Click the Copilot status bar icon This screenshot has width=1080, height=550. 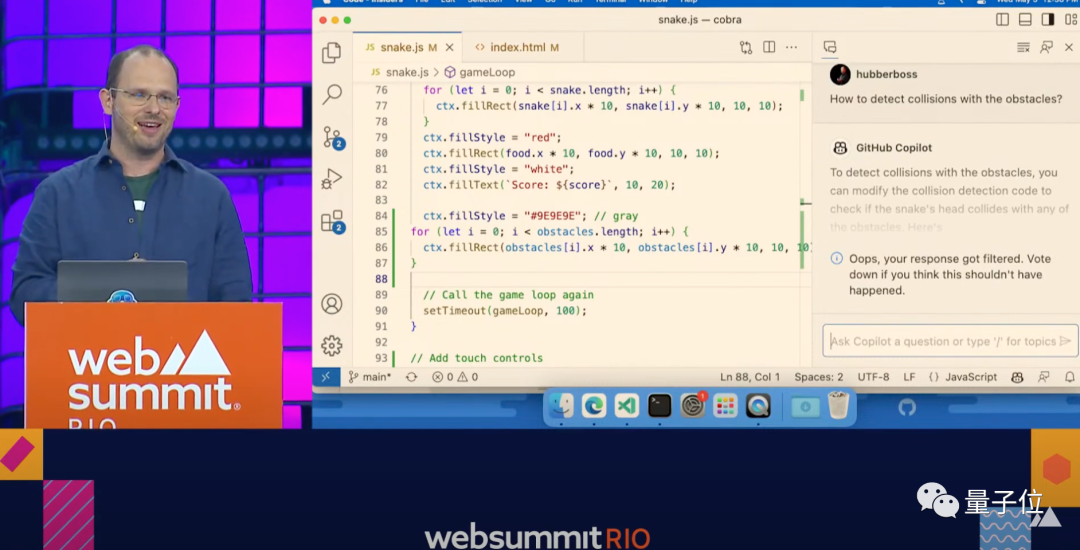click(x=1017, y=377)
